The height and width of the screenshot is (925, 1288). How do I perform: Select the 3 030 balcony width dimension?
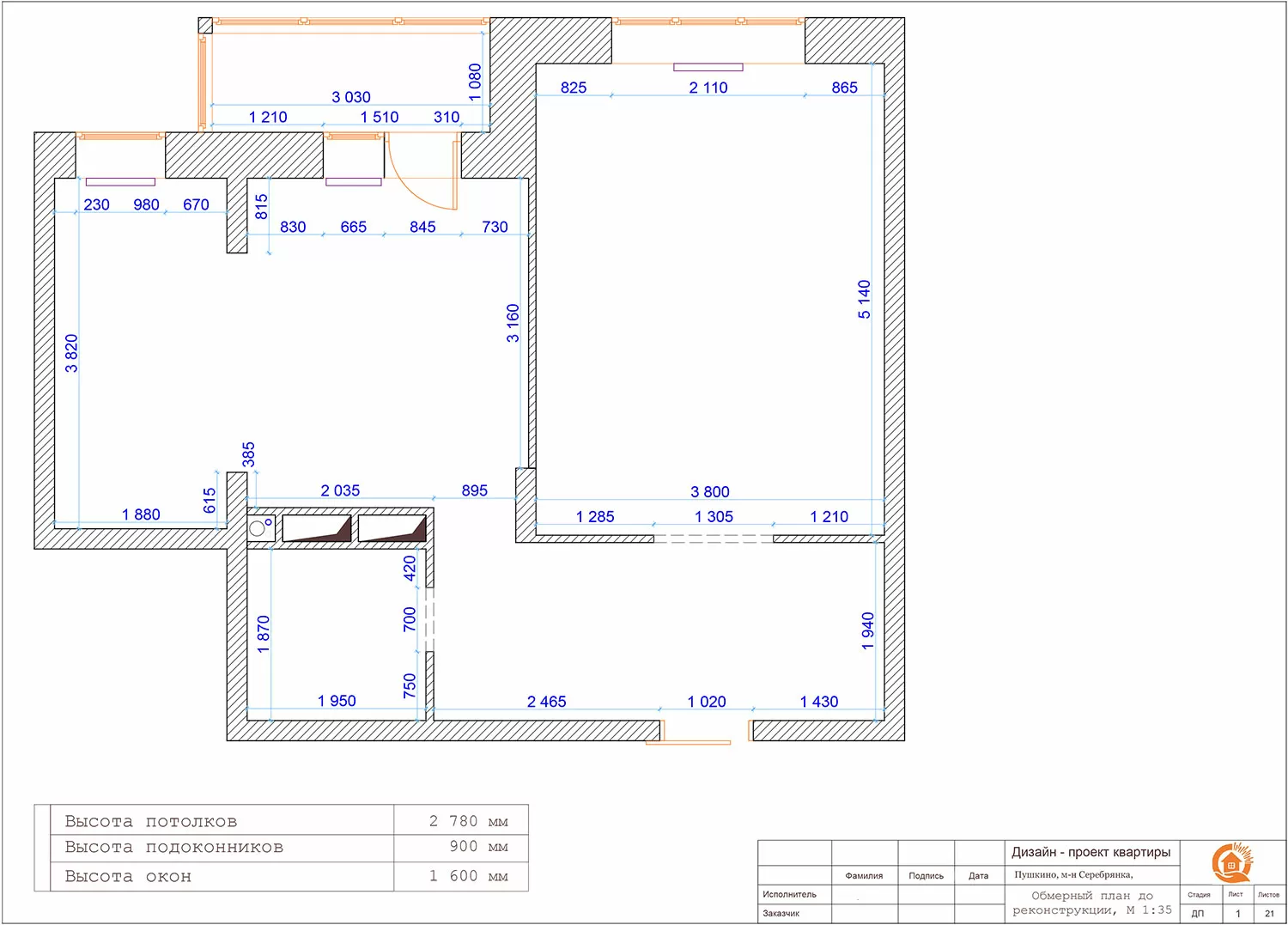tap(351, 97)
